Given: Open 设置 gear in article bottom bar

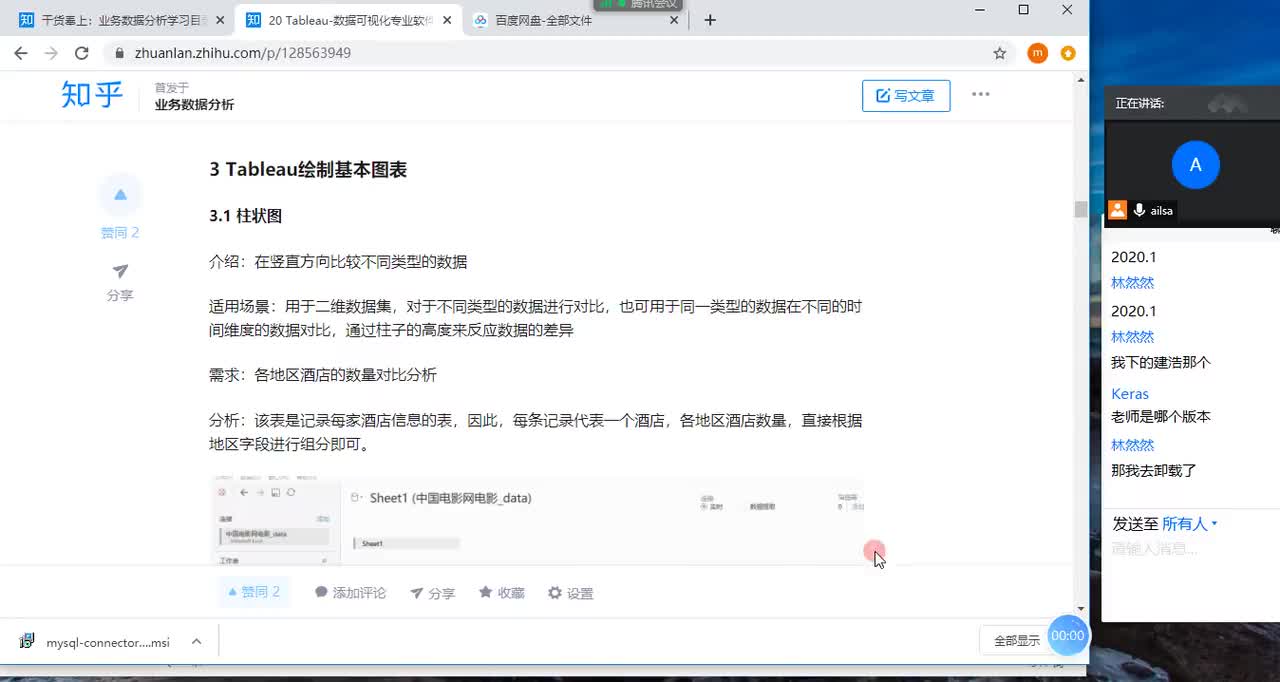Looking at the screenshot, I should tap(570, 593).
